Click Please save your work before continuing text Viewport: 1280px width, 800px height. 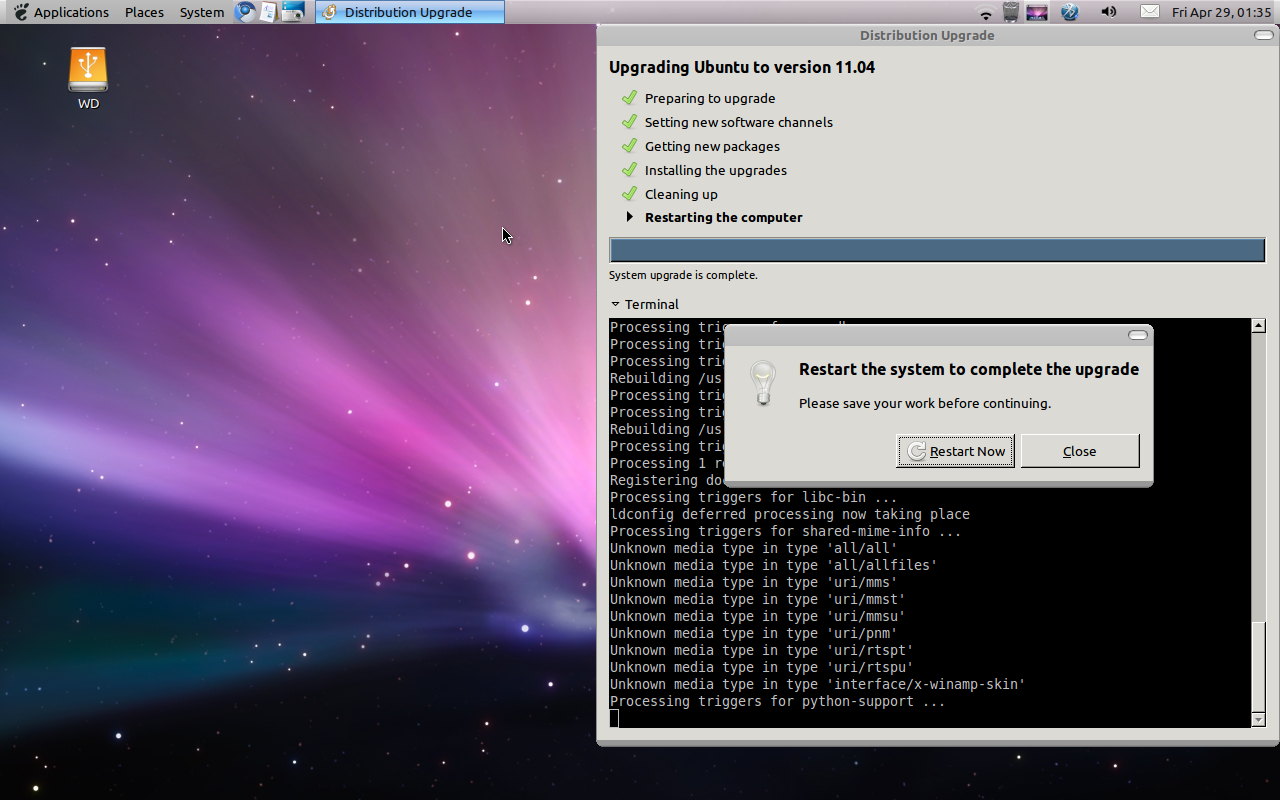(925, 403)
